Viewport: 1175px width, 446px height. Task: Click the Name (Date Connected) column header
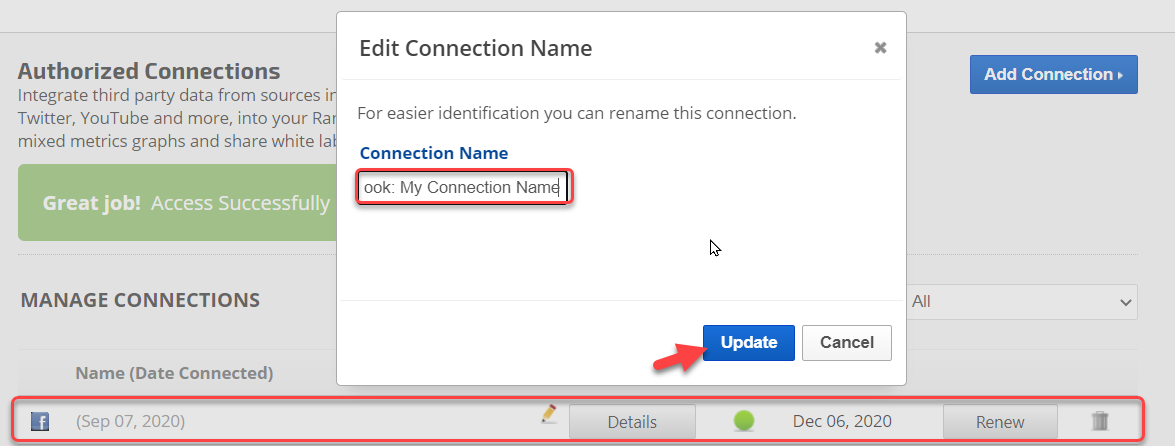(x=174, y=373)
